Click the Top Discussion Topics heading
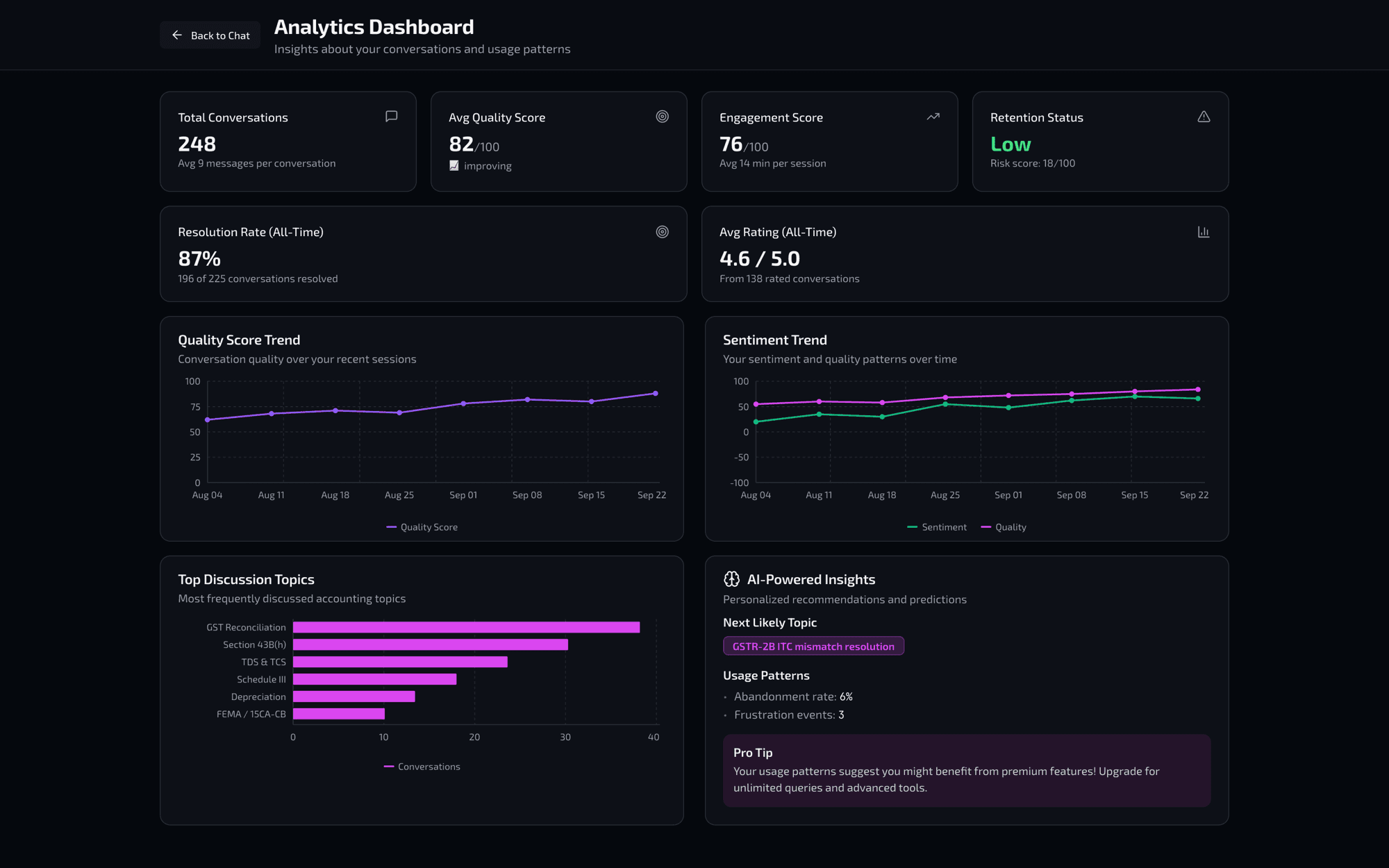The width and height of the screenshot is (1389, 868). click(x=246, y=579)
